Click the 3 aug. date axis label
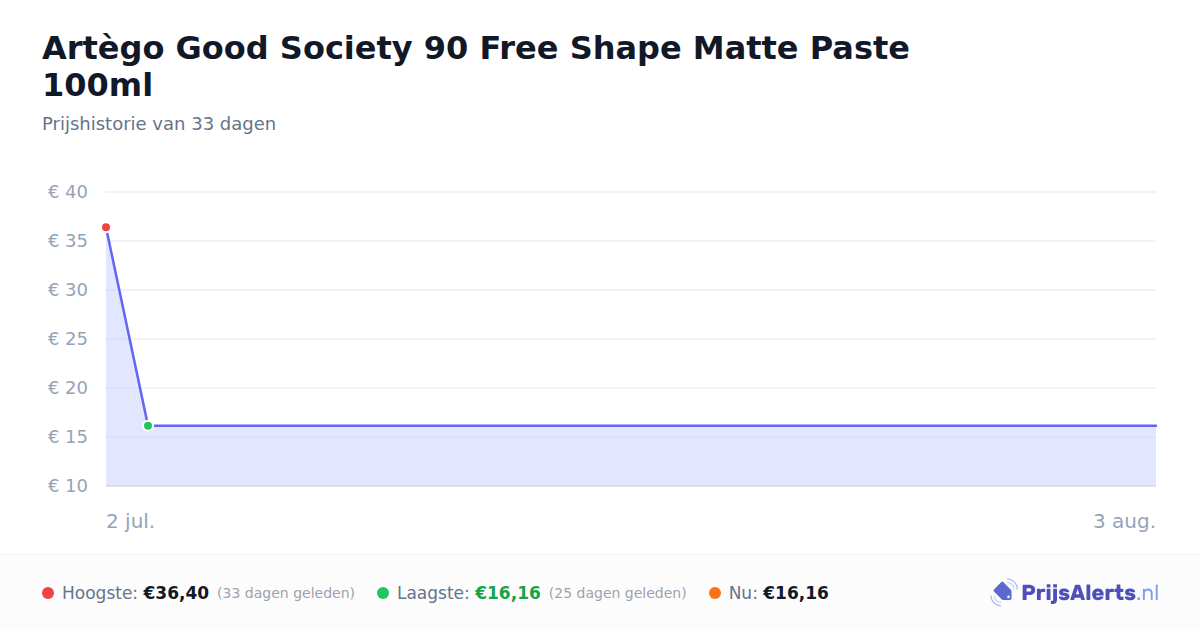 click(1125, 521)
